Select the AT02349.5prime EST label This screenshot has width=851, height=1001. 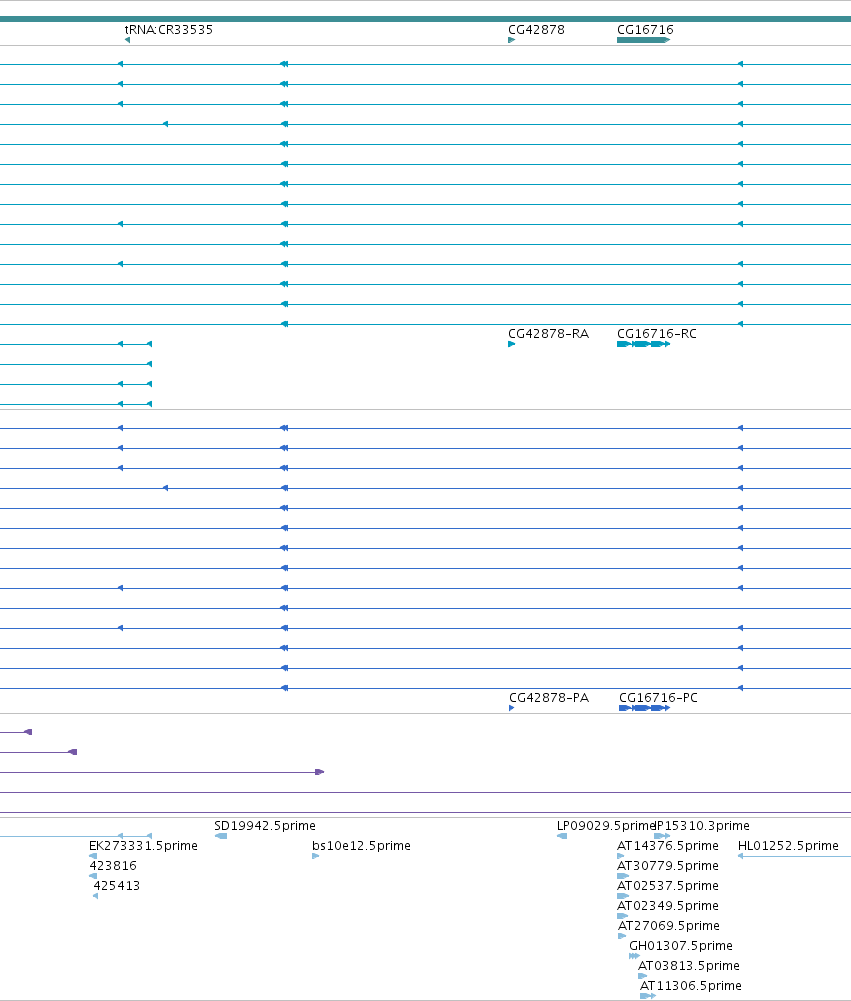(x=668, y=905)
